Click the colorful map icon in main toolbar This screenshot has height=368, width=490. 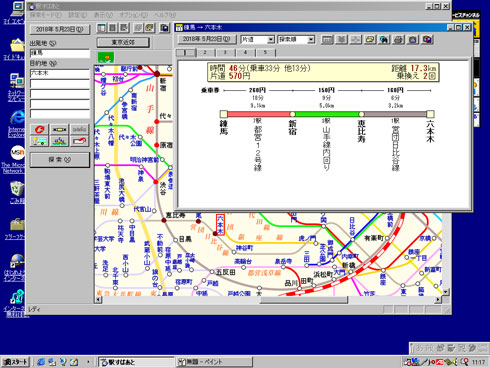click(149, 28)
